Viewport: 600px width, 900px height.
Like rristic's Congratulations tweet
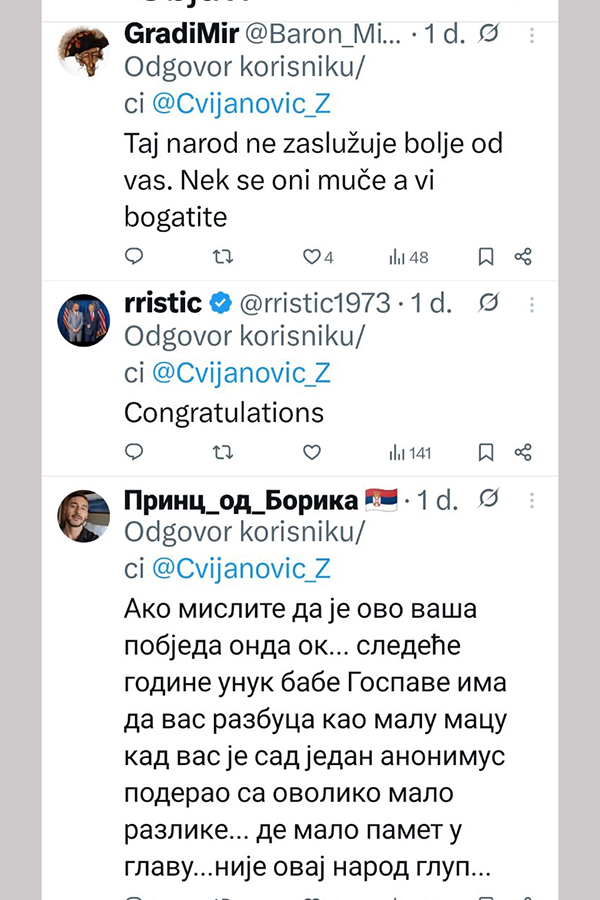(312, 453)
